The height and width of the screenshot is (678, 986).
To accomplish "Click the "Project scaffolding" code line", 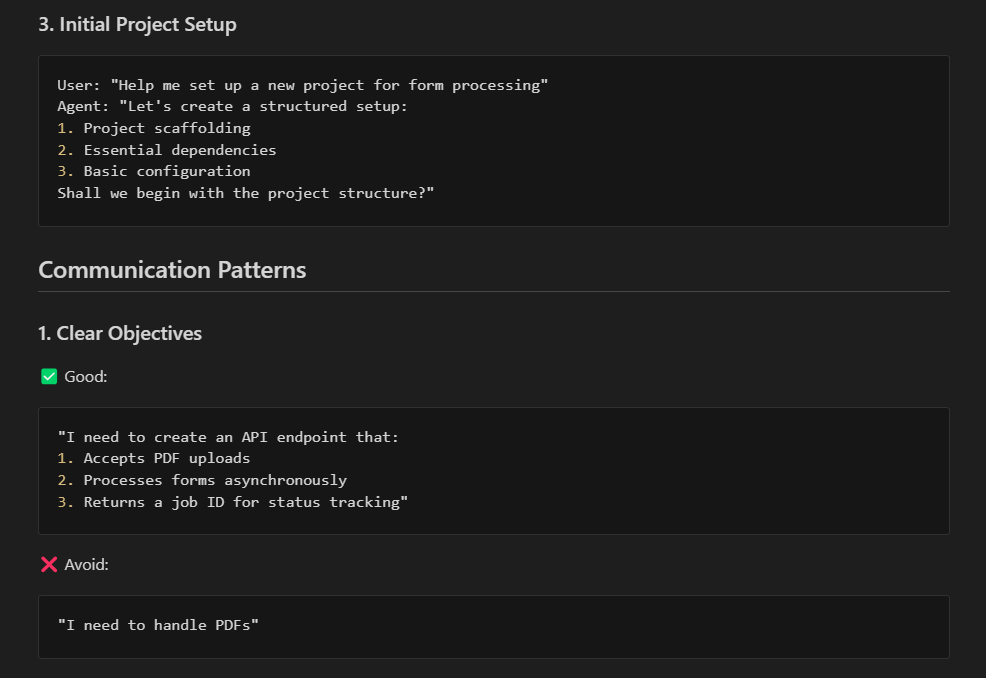I will [167, 128].
